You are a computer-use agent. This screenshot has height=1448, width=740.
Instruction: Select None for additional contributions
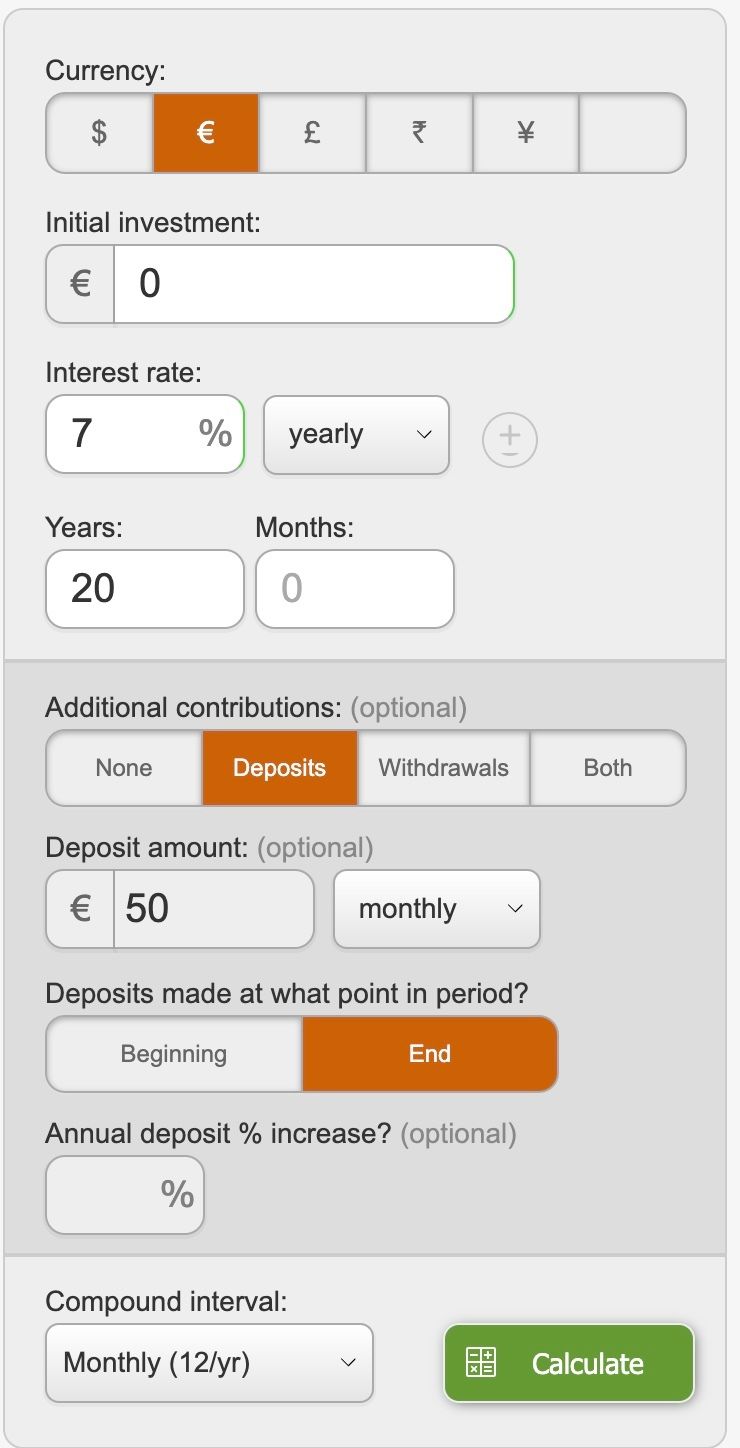(x=124, y=768)
